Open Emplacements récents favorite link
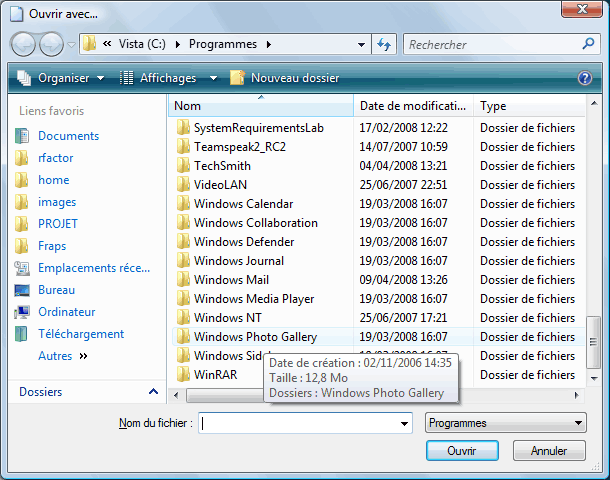This screenshot has width=610, height=480. coord(94,268)
